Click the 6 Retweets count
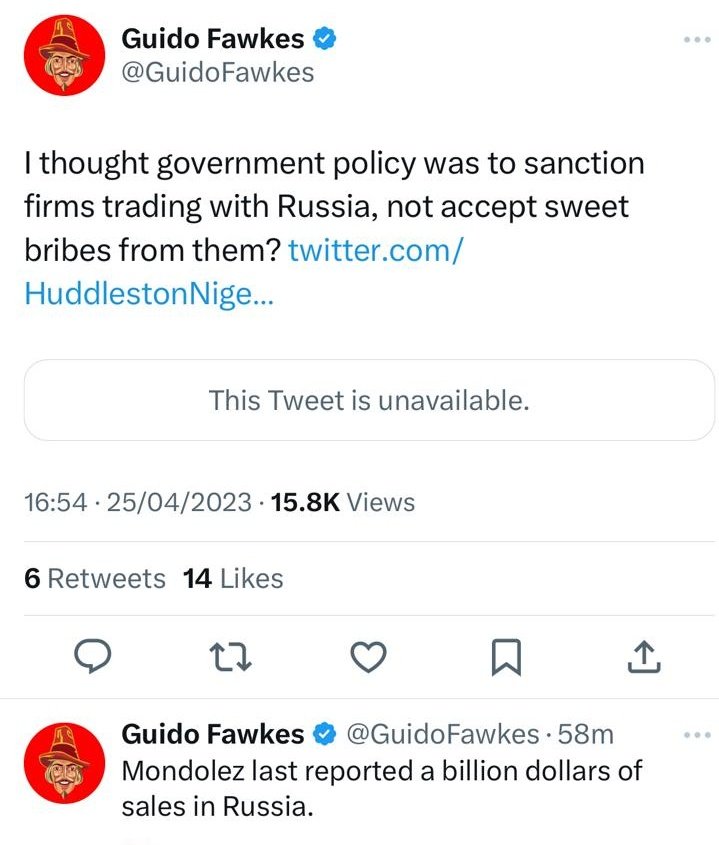Viewport: 719px width, 845px height. click(93, 578)
